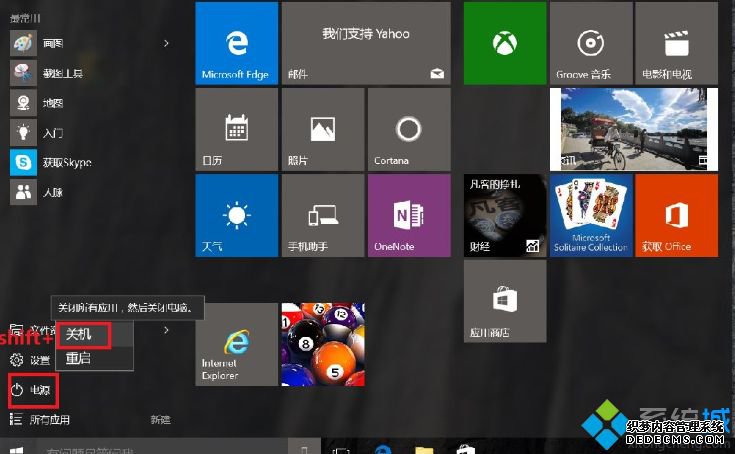Open the 日历 calendar tile
The image size is (735, 454).
[x=236, y=129]
